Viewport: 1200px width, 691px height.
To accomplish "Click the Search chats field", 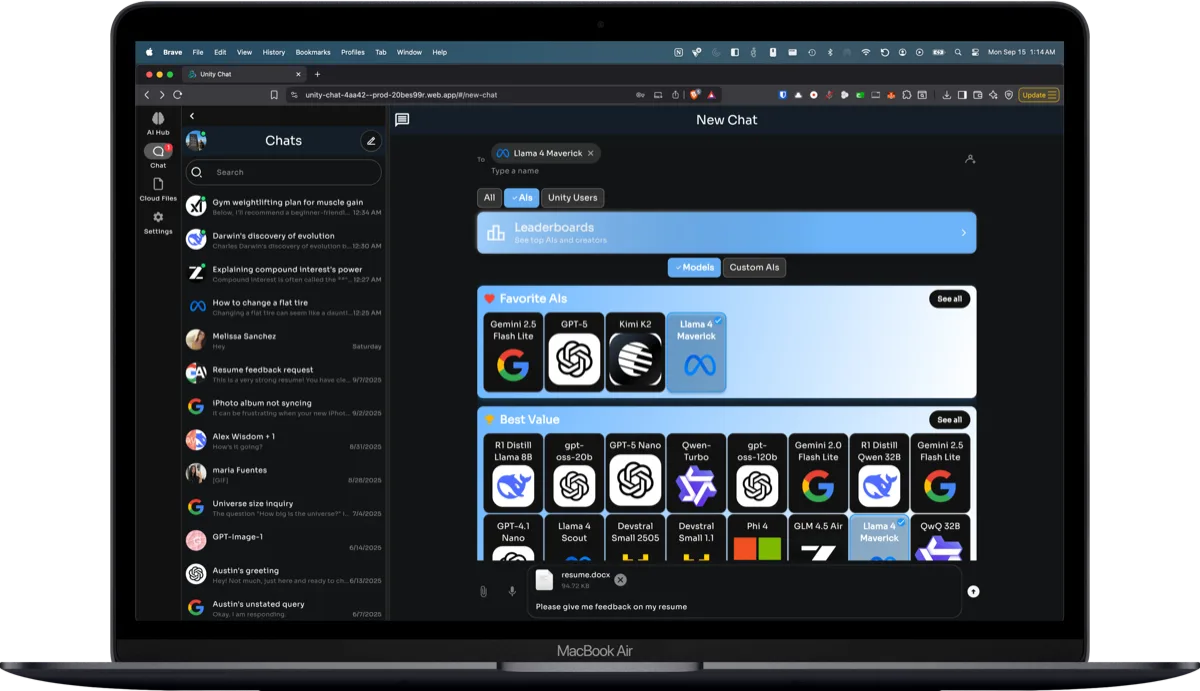I will (284, 172).
